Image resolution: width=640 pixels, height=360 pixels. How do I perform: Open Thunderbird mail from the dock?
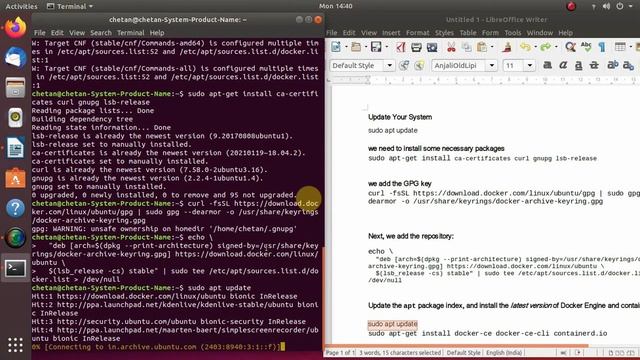15,58
